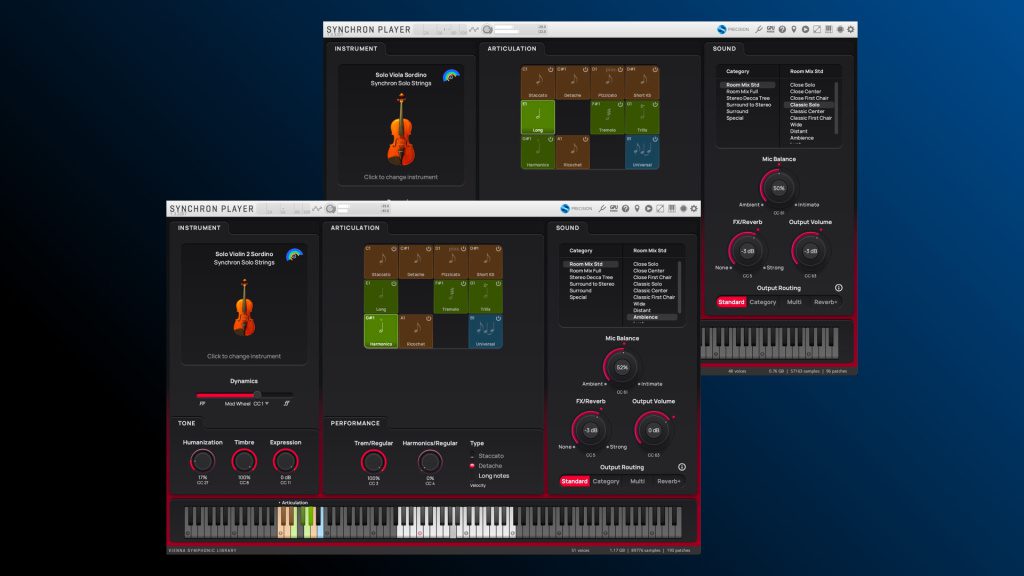The image size is (1024, 576).
Task: Click the circular toggle icon left of meters, front window
Action: 331,209
